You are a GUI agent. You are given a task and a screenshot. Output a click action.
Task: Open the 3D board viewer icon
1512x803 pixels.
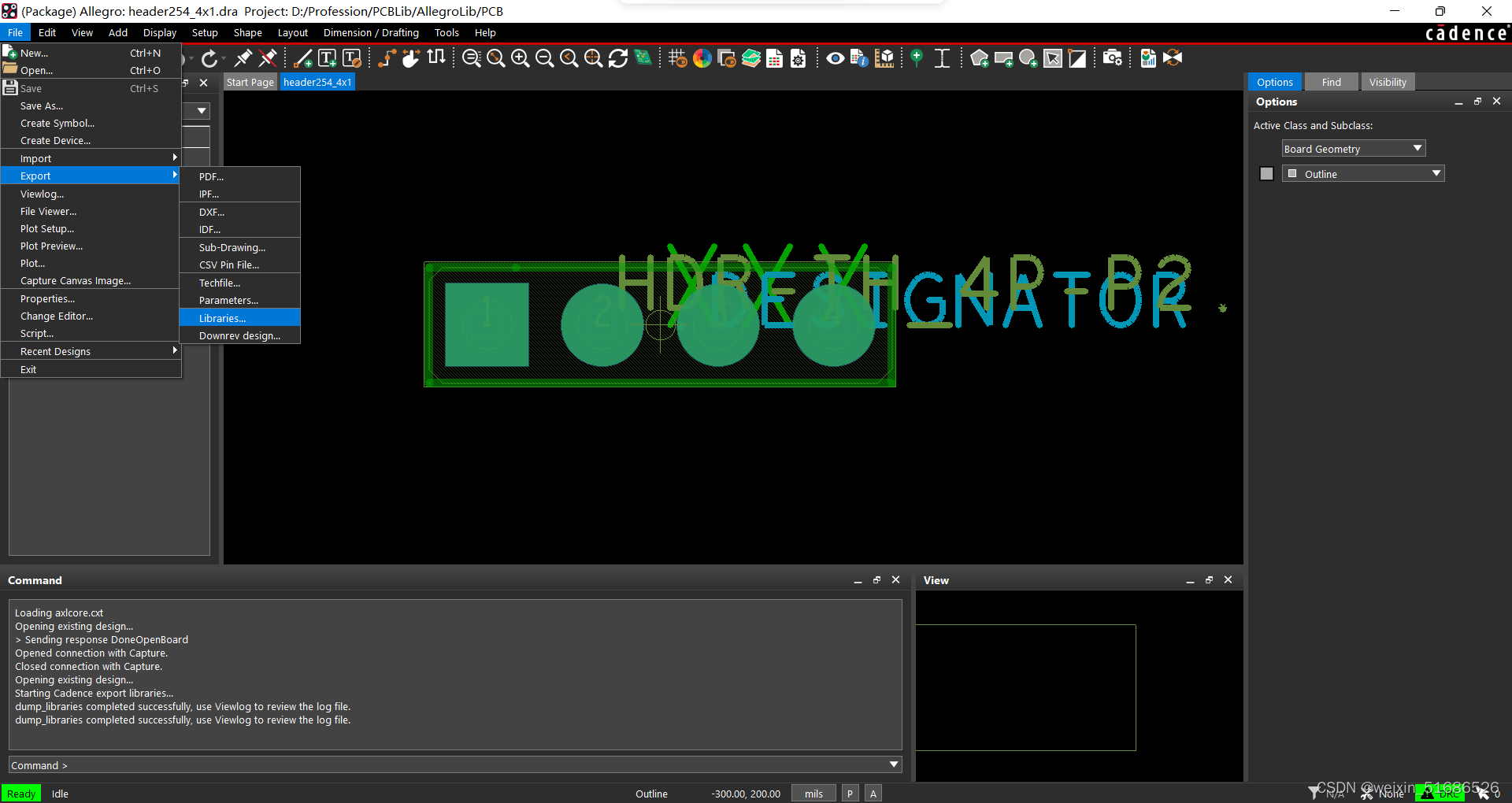pyautogui.click(x=643, y=57)
